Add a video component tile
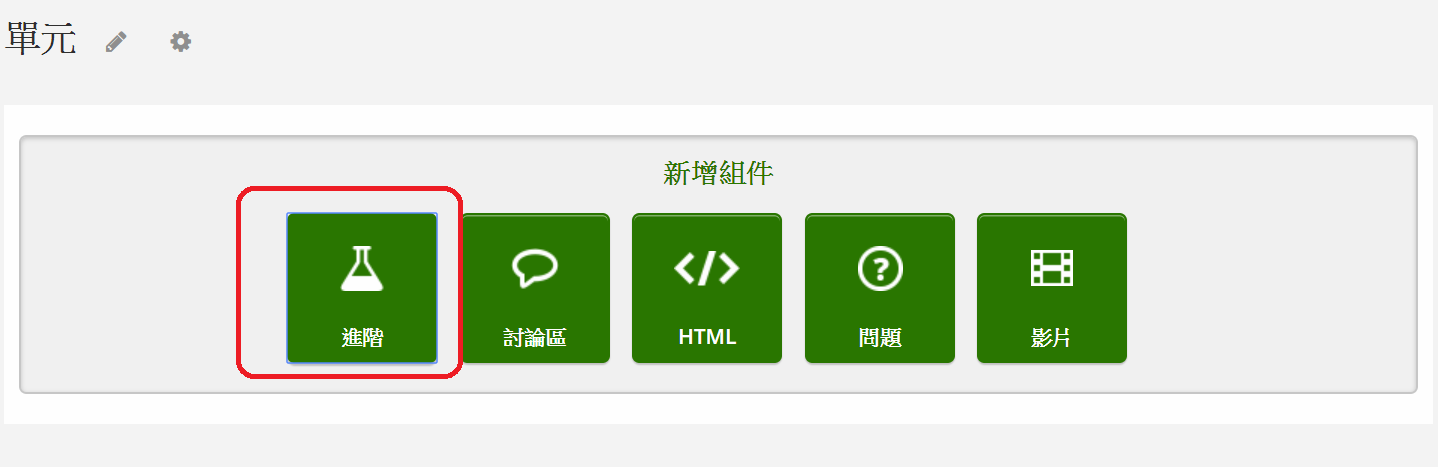The height and width of the screenshot is (467, 1438). (1052, 288)
